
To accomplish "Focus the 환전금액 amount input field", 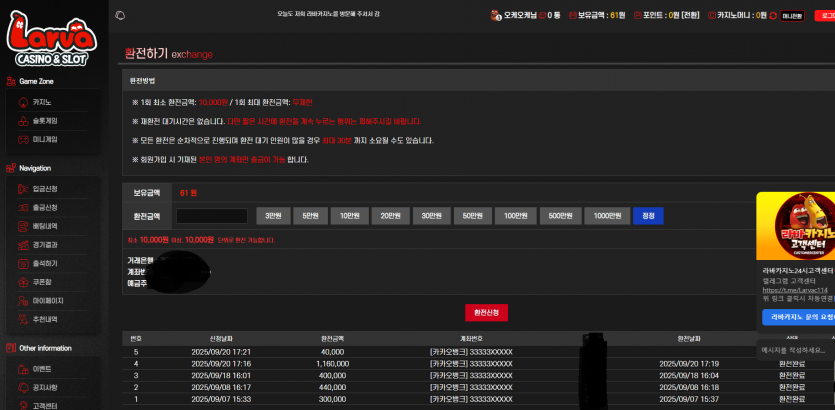I will pyautogui.click(x=212, y=216).
